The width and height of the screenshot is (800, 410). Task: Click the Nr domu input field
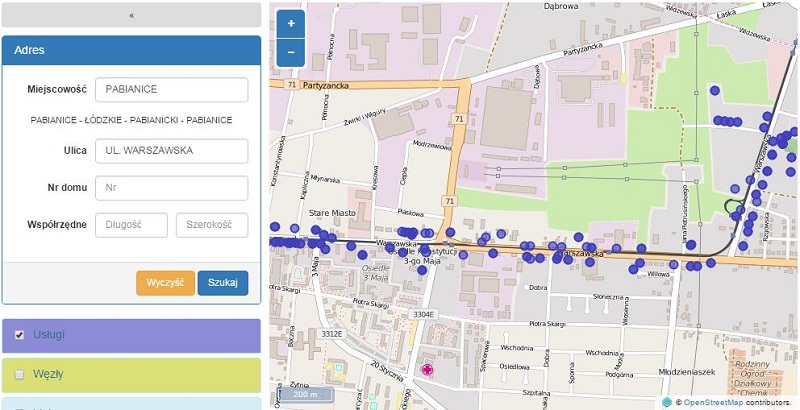[171, 188]
